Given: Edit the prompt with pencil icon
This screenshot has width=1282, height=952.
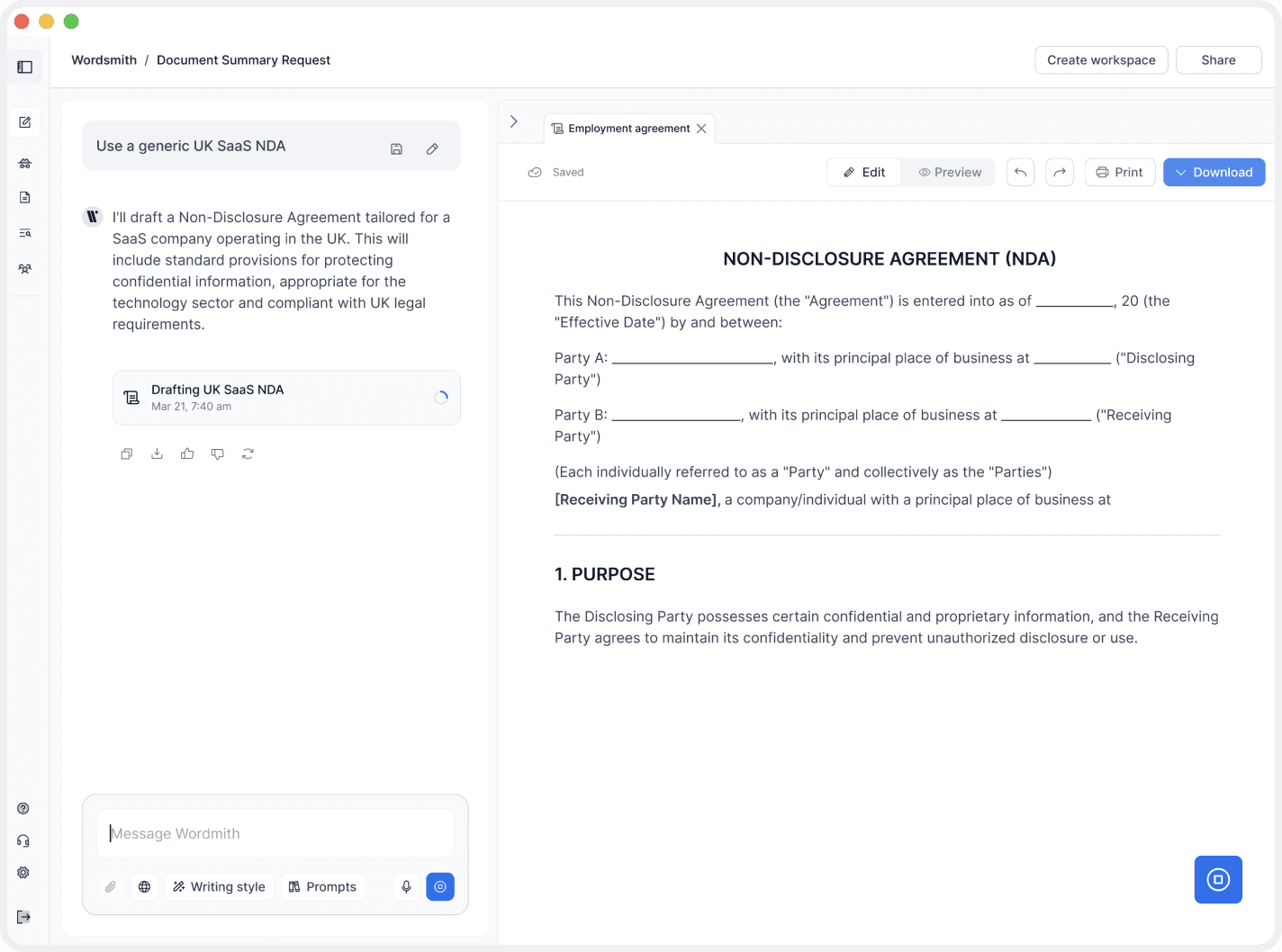Looking at the screenshot, I should [x=432, y=149].
